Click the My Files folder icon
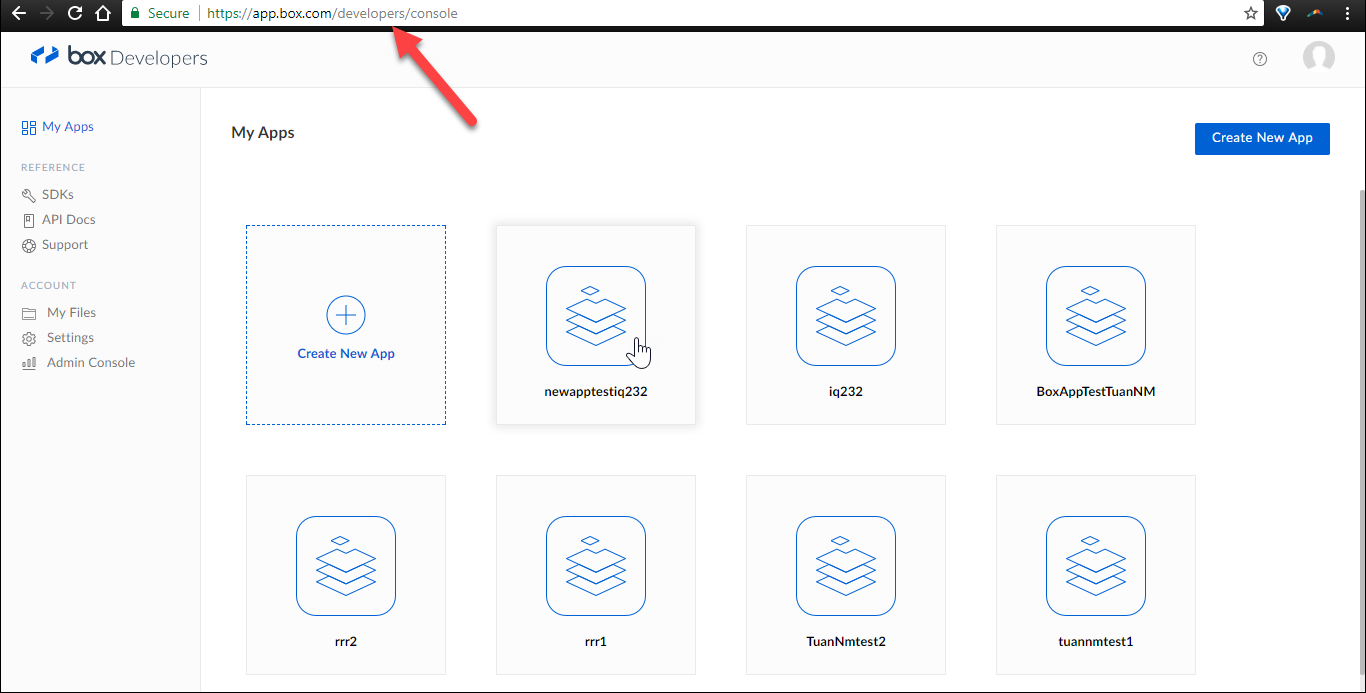Image resolution: width=1366 pixels, height=693 pixels. tap(29, 313)
